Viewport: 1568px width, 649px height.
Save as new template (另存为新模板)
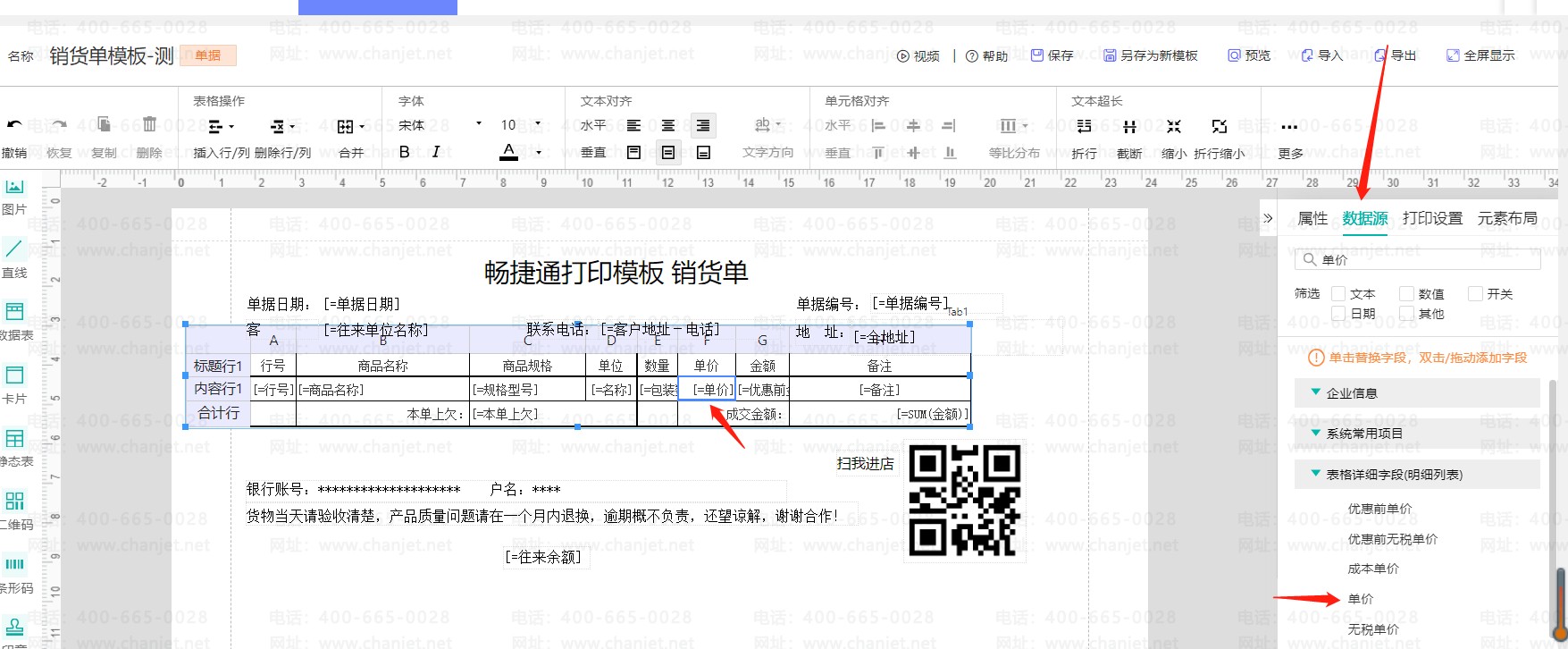tap(1151, 55)
